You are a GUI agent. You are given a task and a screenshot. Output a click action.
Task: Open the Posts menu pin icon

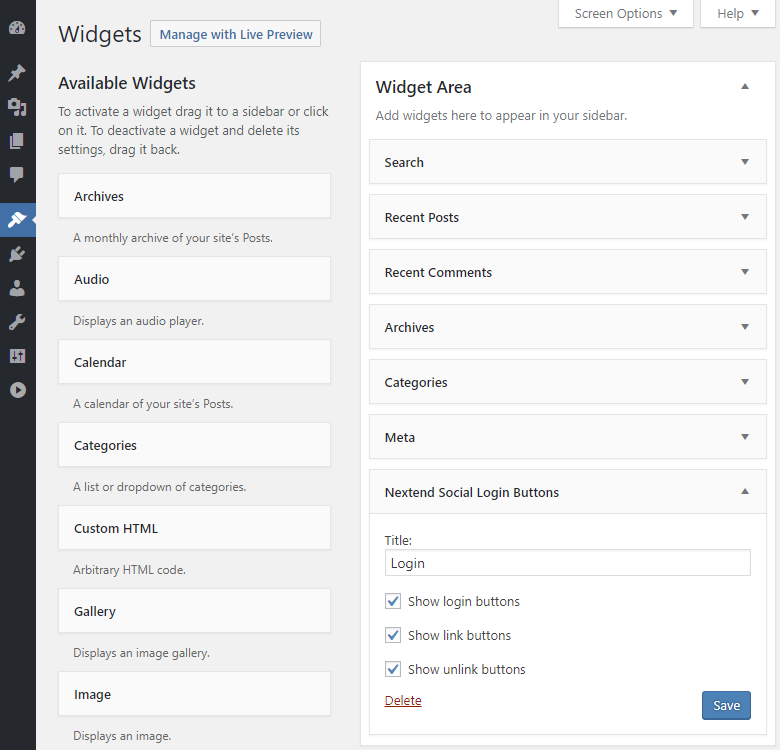(x=17, y=73)
